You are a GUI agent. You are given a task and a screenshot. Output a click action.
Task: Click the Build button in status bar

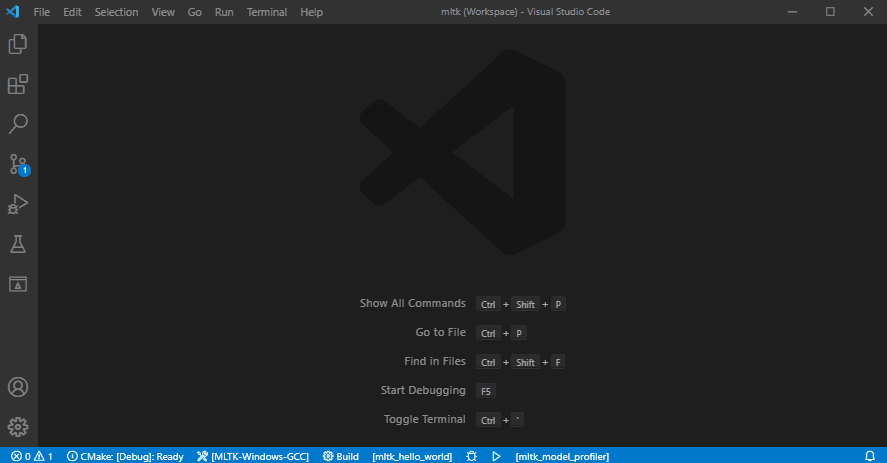point(340,456)
